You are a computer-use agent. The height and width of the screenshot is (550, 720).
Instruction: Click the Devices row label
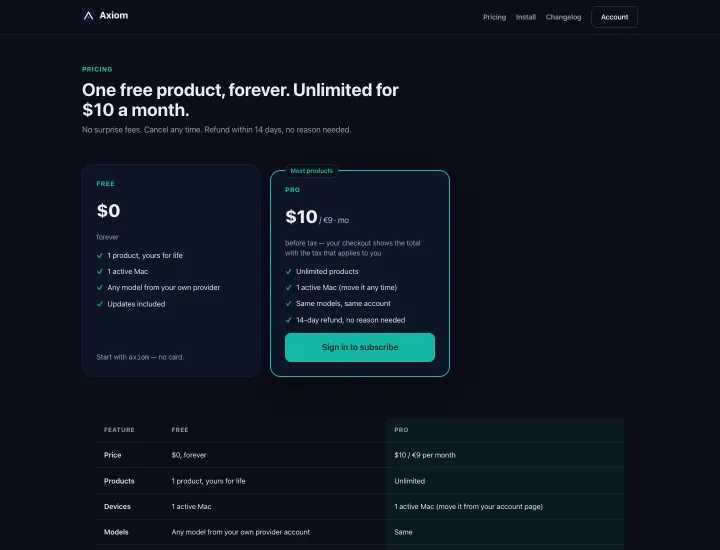click(x=117, y=506)
